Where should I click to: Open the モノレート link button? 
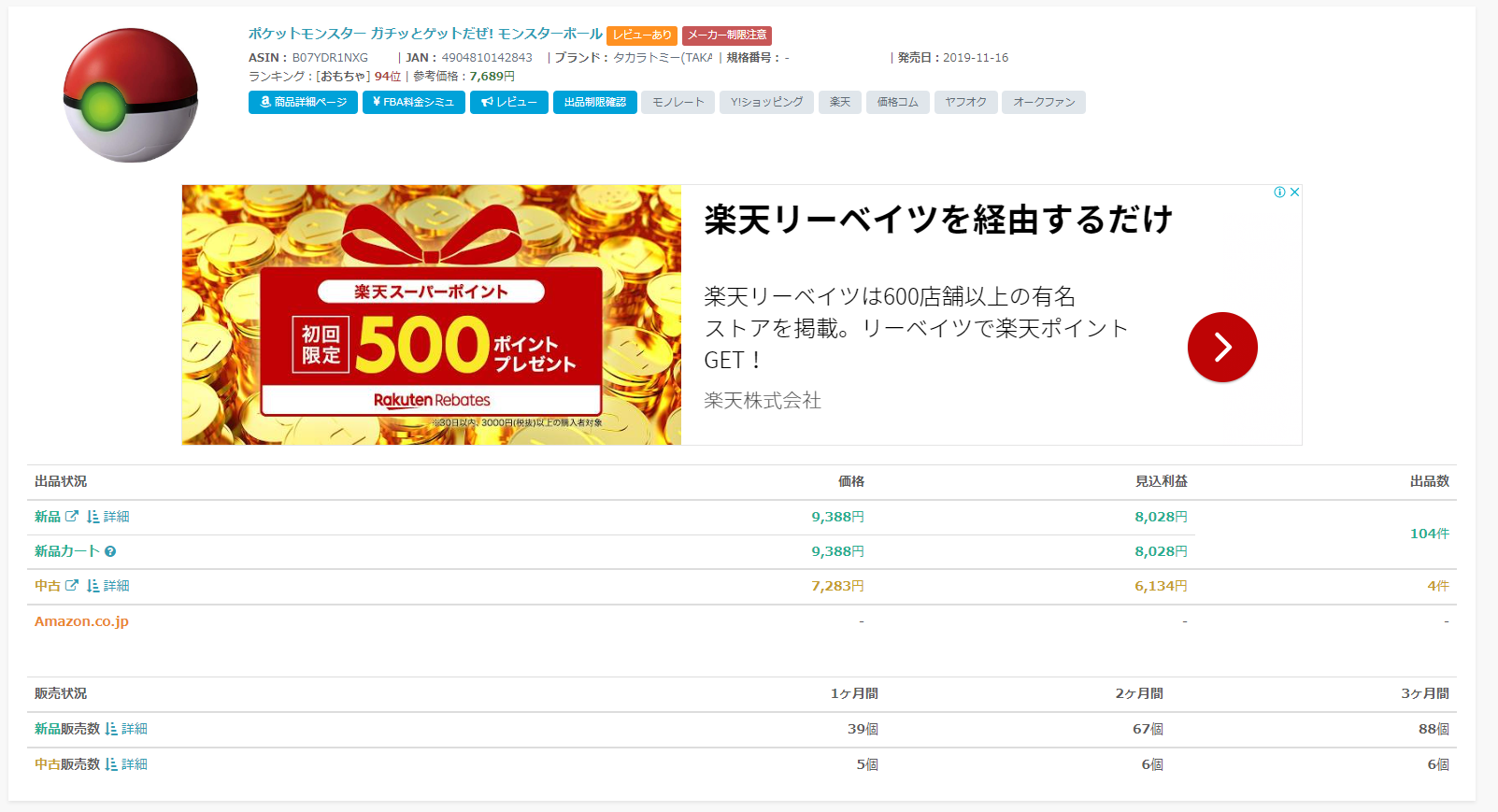tap(678, 102)
